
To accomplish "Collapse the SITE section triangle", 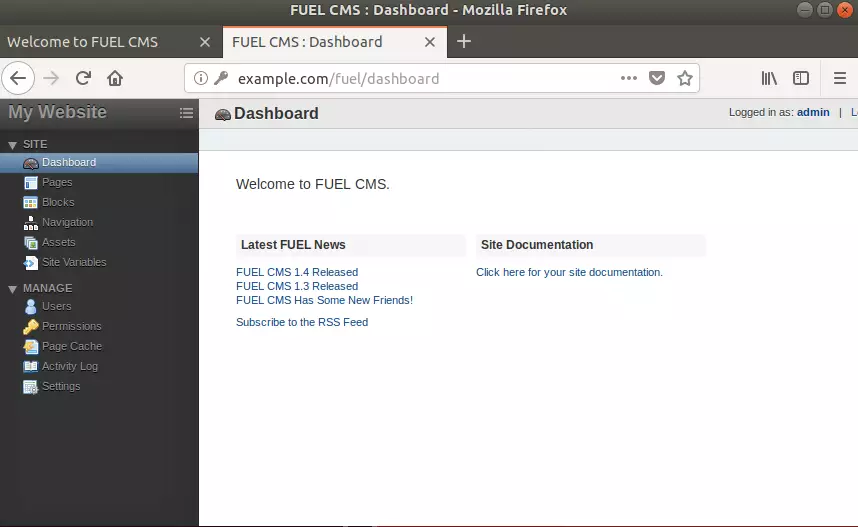I will click(13, 145).
